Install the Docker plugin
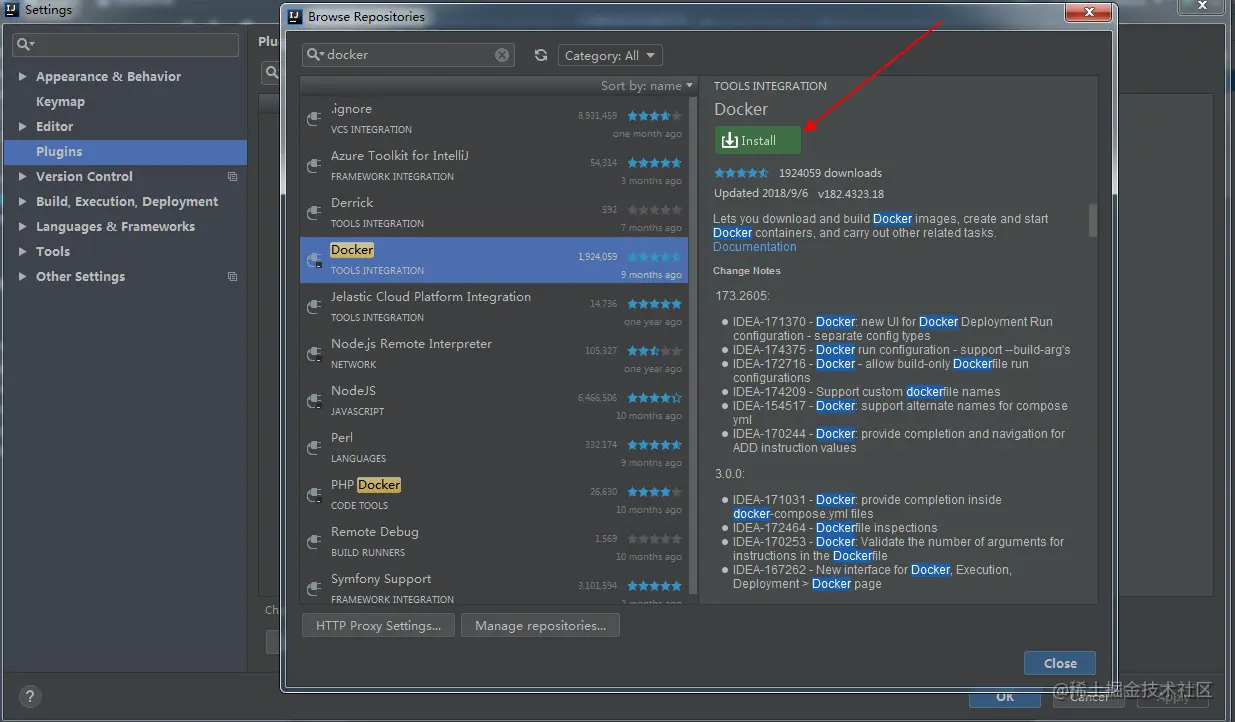Viewport: 1235px width, 722px height. click(758, 140)
